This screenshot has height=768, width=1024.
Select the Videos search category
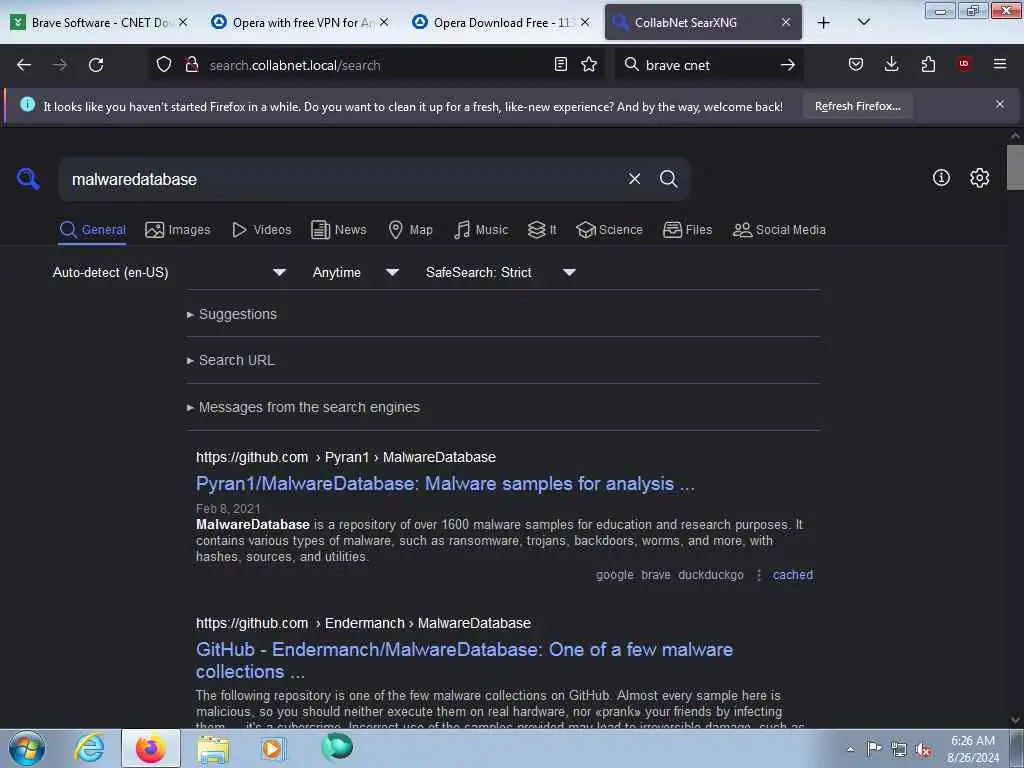262,230
